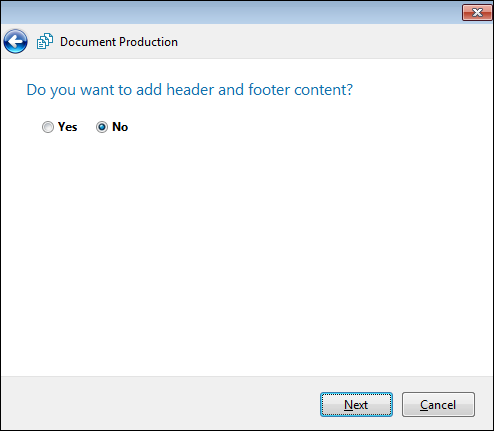Image resolution: width=494 pixels, height=431 pixels.
Task: Click the blank white wizard page area
Action: coord(247,253)
